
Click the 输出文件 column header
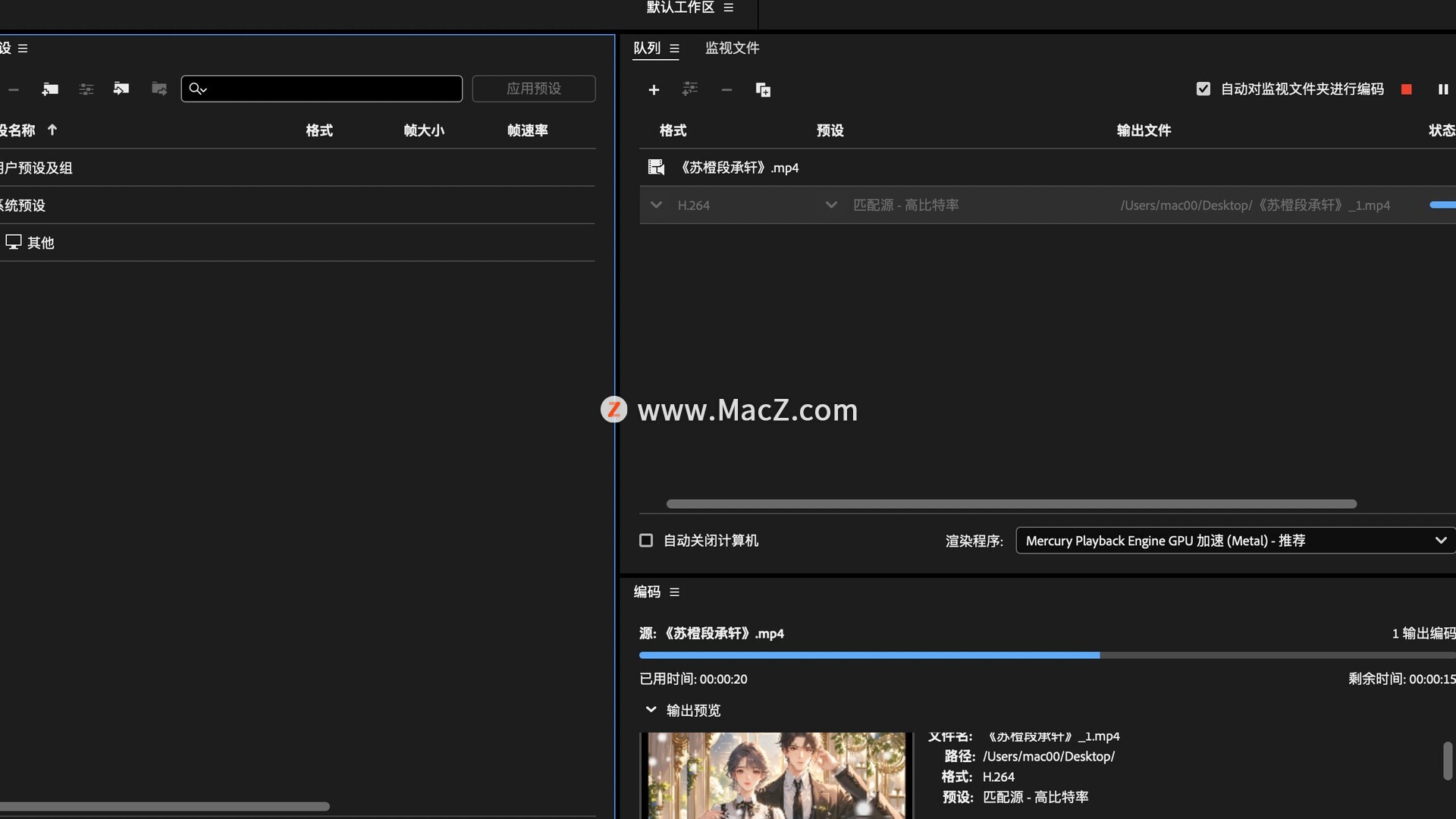(1144, 130)
